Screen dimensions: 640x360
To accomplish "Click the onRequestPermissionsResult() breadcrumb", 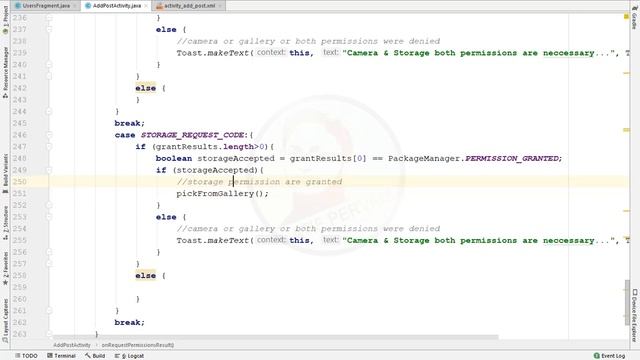I will pos(138,345).
